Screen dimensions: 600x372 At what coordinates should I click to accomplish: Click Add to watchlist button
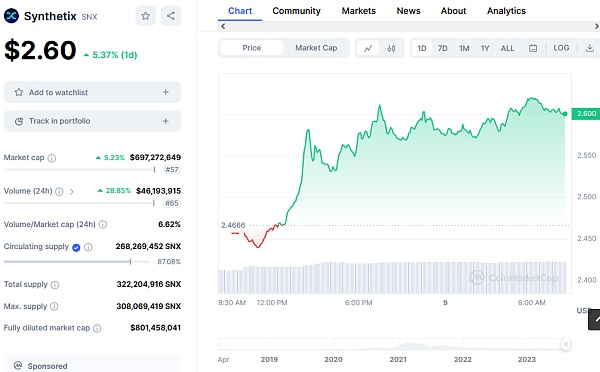point(92,92)
